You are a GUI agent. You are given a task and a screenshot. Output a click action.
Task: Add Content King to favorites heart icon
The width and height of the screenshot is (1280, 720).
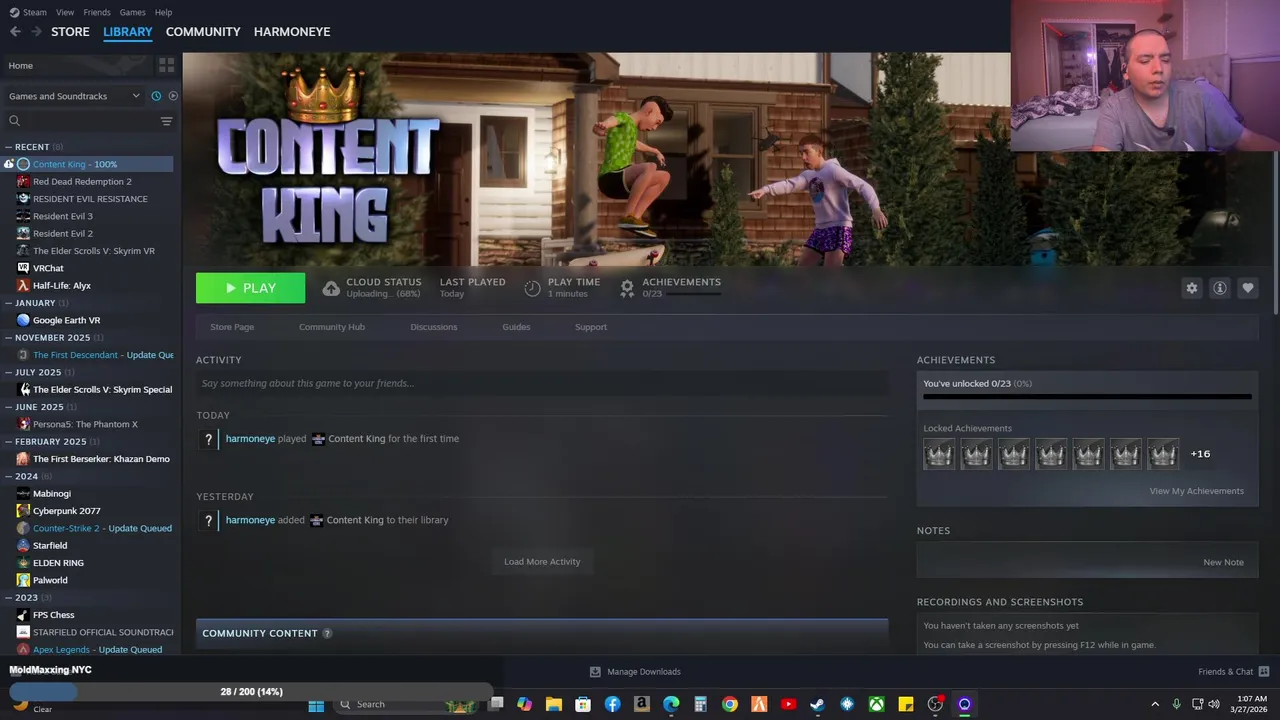click(x=1247, y=288)
